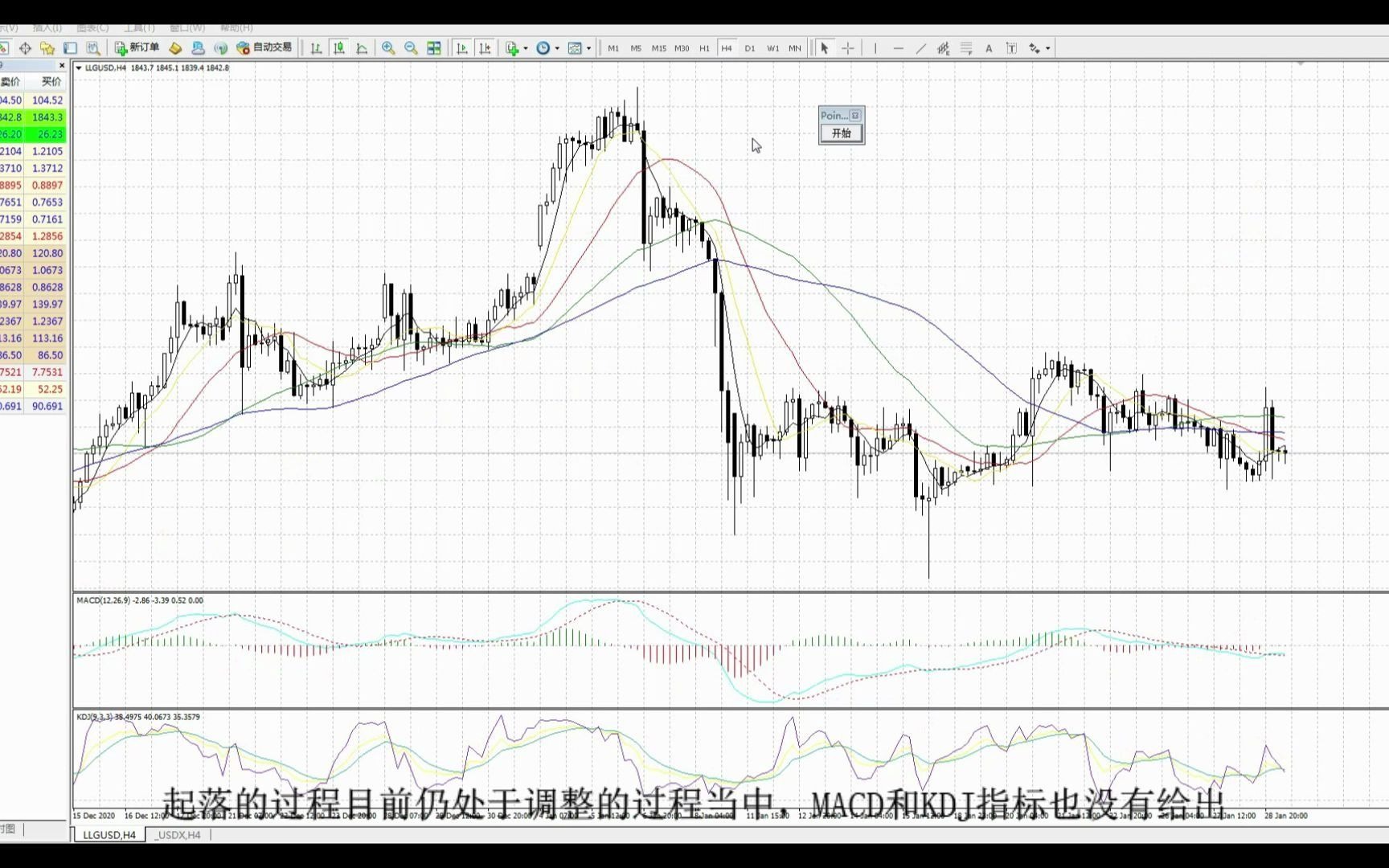The width and height of the screenshot is (1389, 868).
Task: Select the Fibonacci retracement tool
Action: [966, 48]
